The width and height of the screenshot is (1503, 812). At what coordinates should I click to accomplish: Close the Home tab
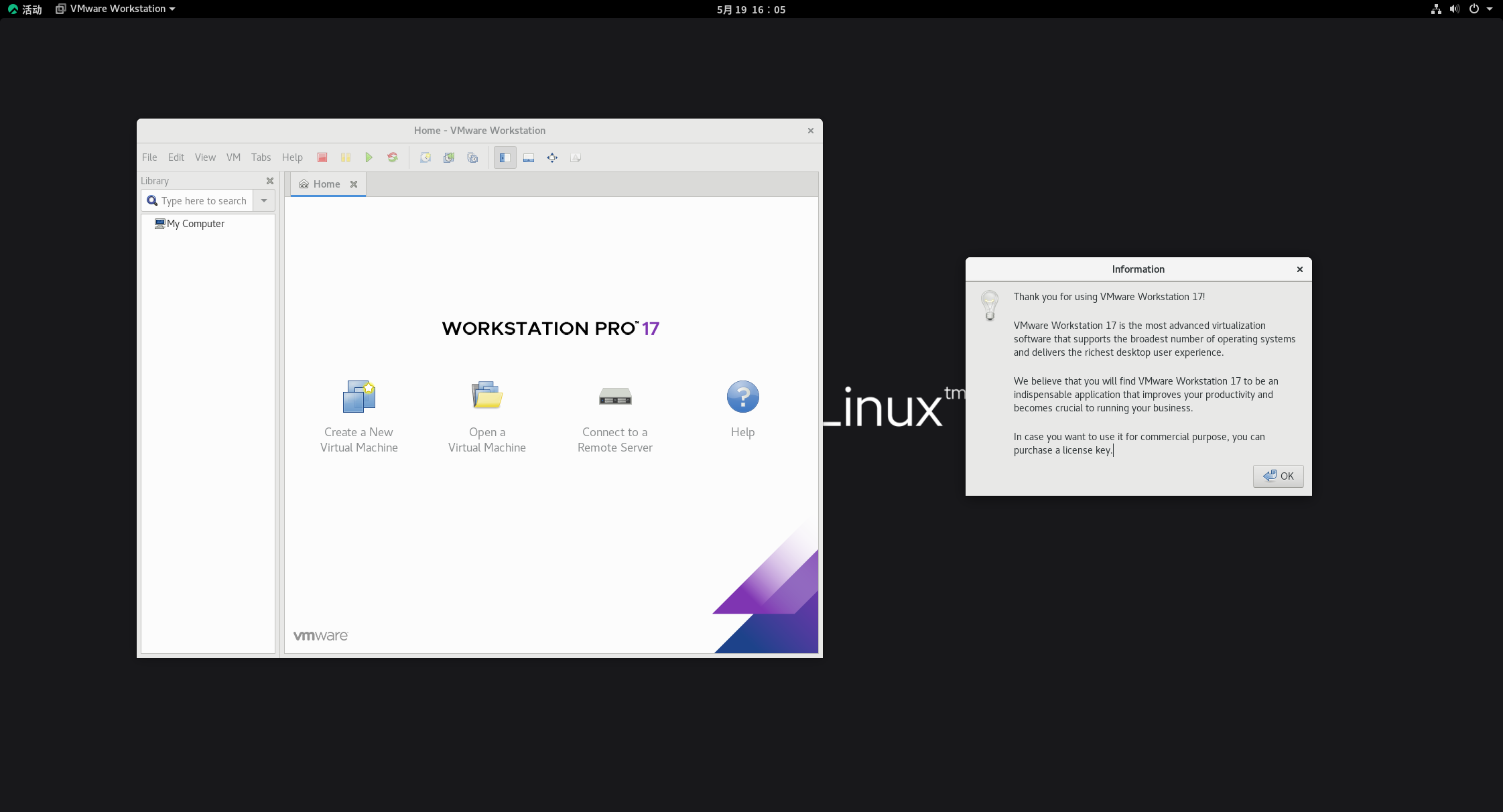tap(354, 184)
